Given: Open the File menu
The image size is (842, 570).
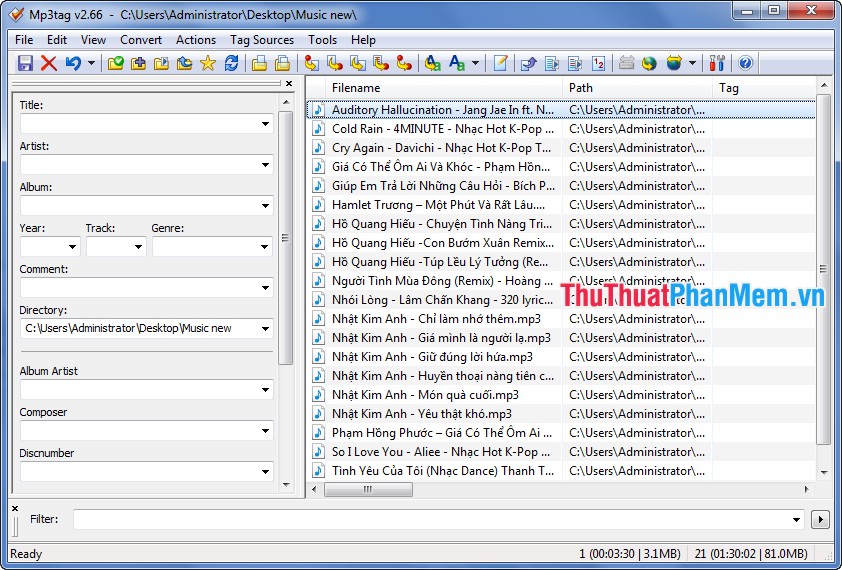Looking at the screenshot, I should pyautogui.click(x=24, y=40).
